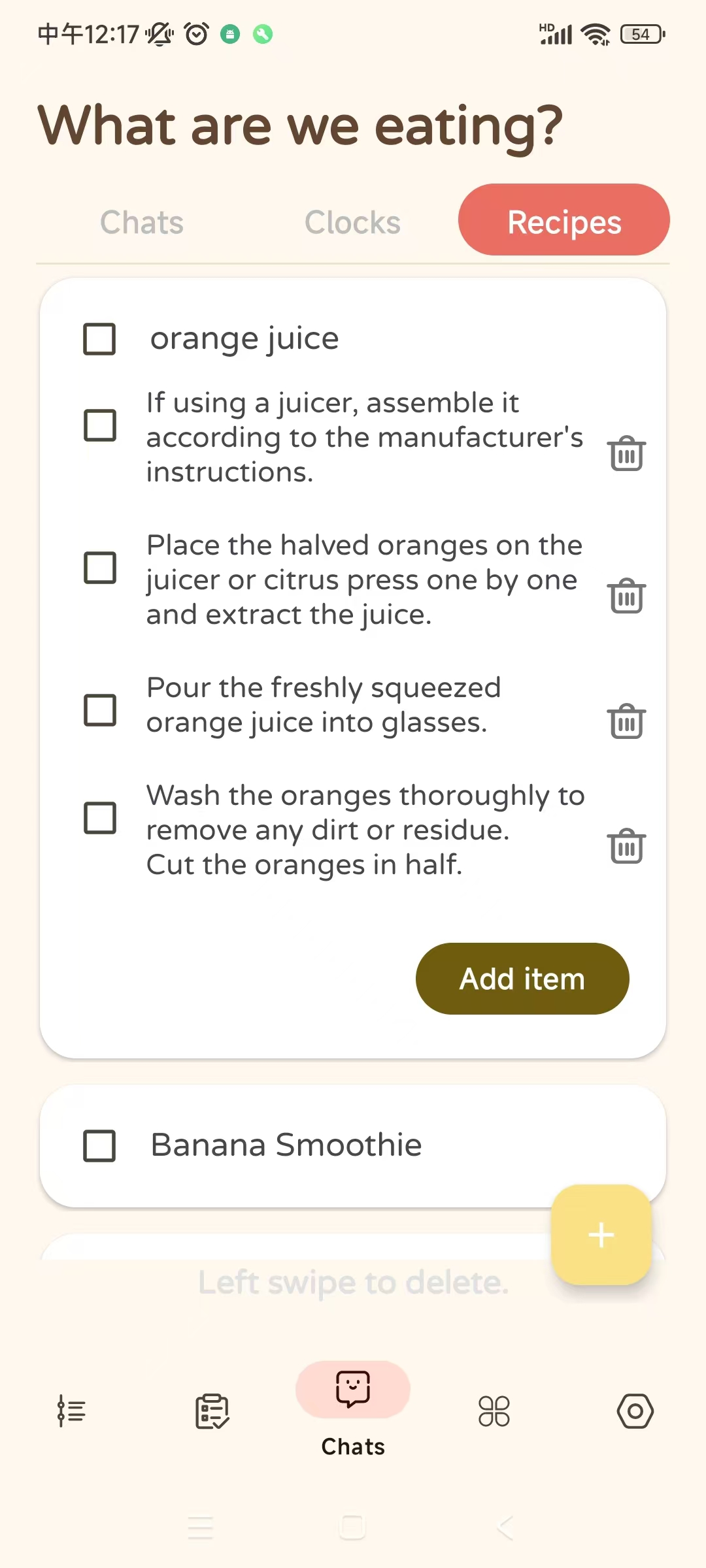706x1568 pixels.
Task: Remove the pour juice into glasses step
Action: 626,721
